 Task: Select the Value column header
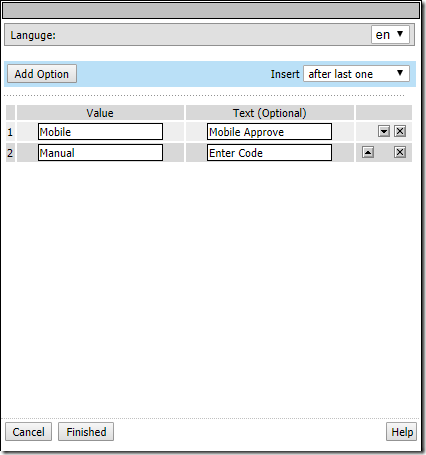pyautogui.click(x=100, y=113)
